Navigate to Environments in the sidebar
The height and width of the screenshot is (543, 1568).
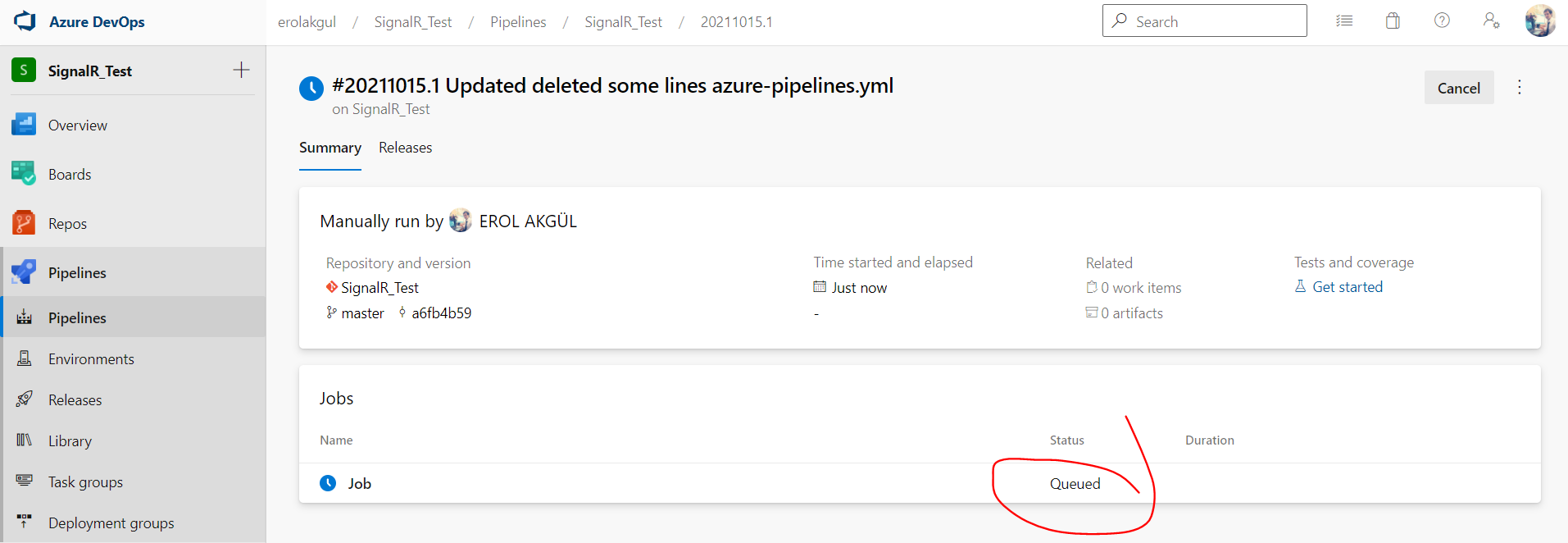[x=91, y=359]
